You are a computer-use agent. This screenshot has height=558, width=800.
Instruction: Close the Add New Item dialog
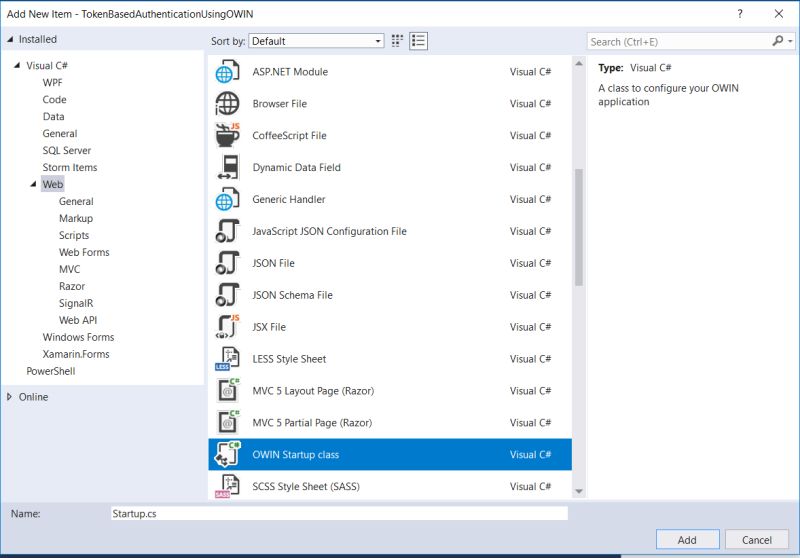(x=779, y=14)
